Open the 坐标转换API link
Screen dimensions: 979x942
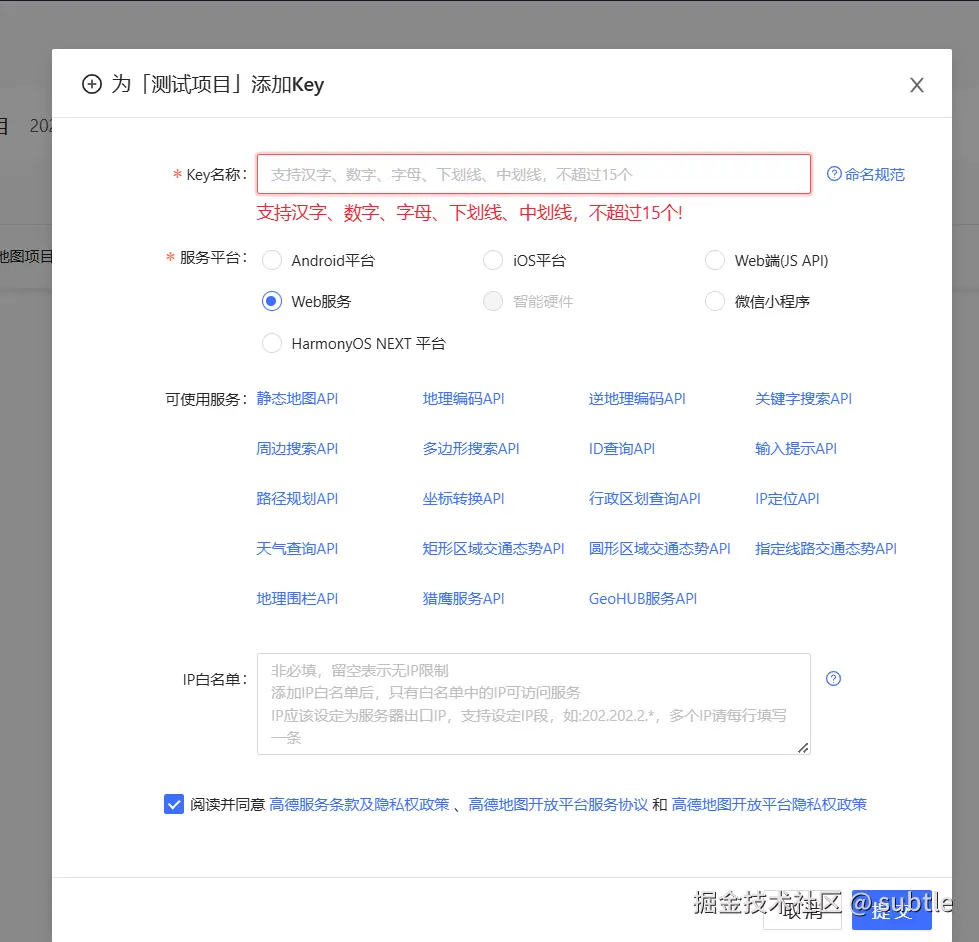(x=463, y=499)
